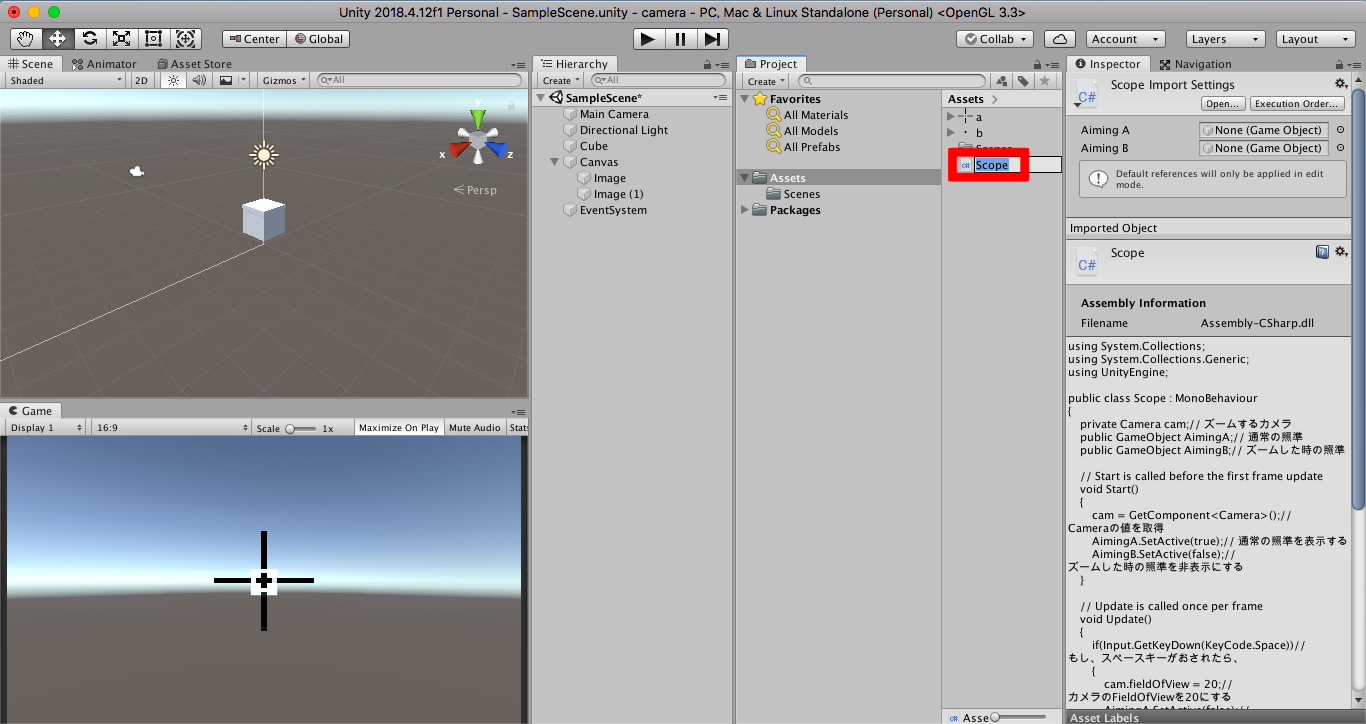Toggle Mute Audio in Game view
The height and width of the screenshot is (724, 1366).
[x=475, y=428]
